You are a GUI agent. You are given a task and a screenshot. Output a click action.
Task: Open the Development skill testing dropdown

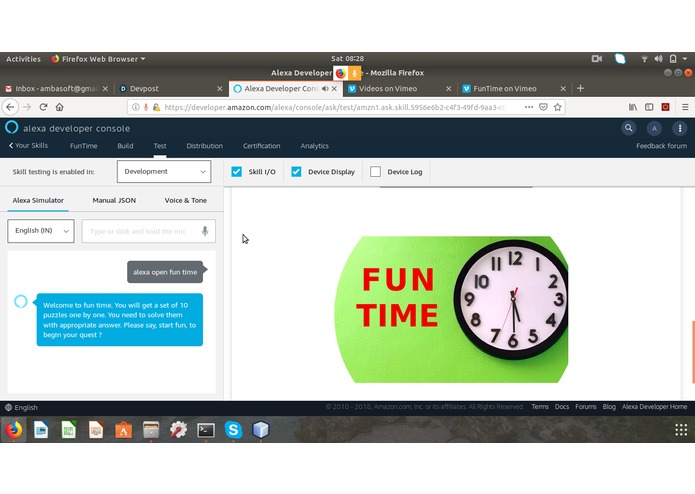(164, 171)
